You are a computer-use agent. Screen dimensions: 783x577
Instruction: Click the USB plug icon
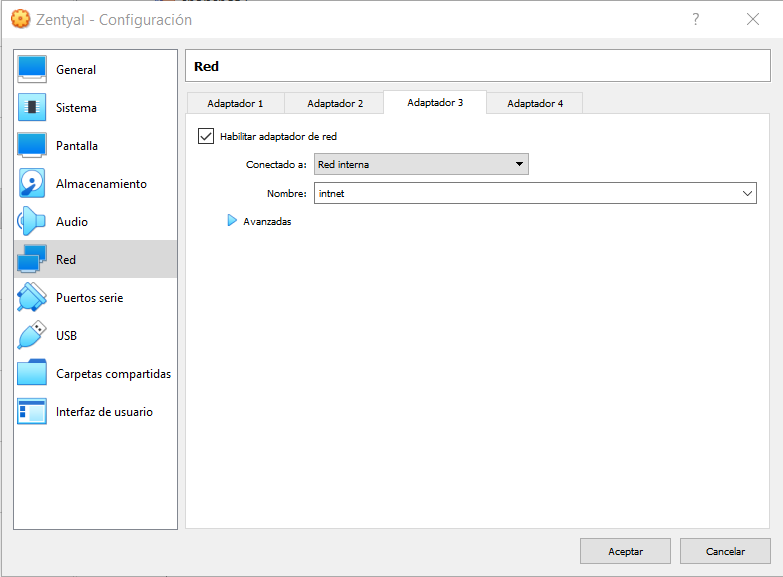pyautogui.click(x=32, y=335)
